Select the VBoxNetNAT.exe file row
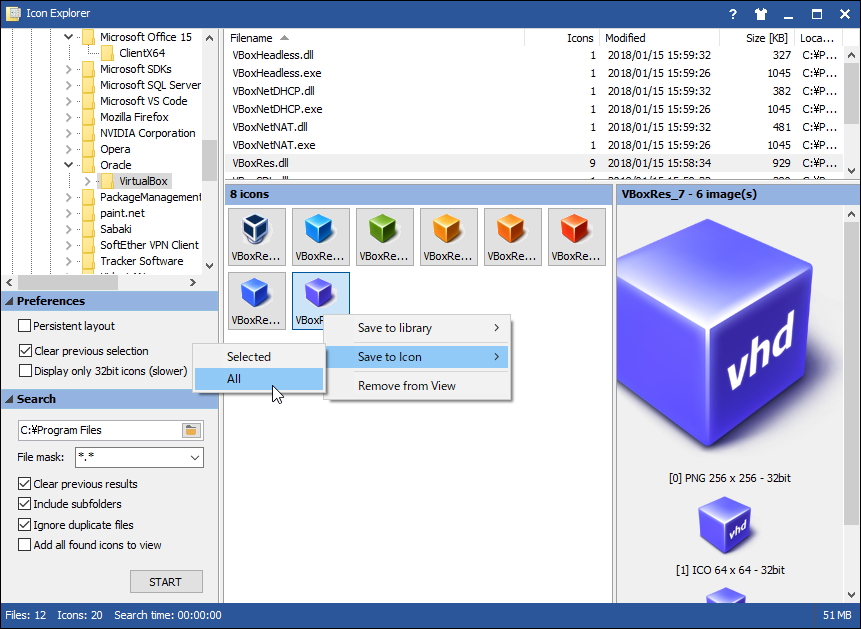Viewport: 861px width, 629px height. click(534, 145)
